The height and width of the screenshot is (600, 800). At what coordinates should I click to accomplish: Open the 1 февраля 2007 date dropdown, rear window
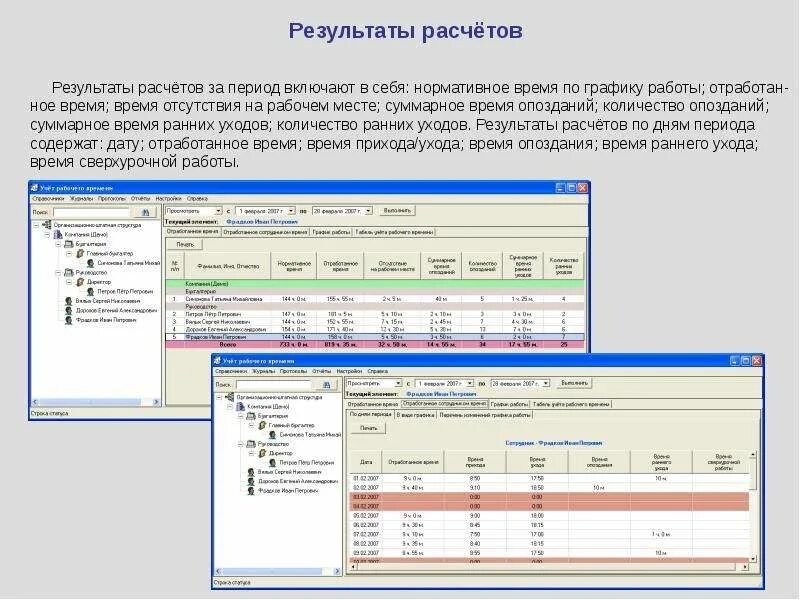[291, 211]
